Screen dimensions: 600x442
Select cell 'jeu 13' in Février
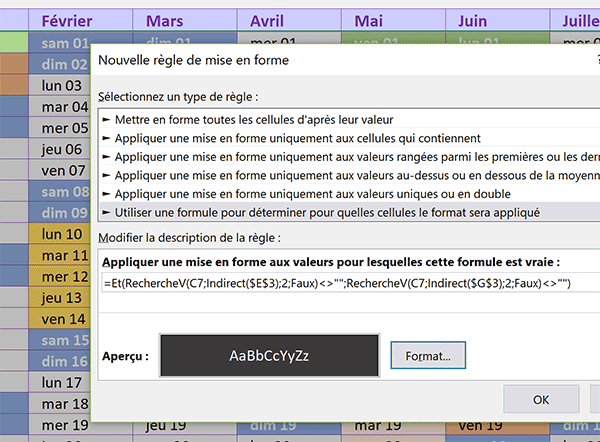(x=60, y=298)
